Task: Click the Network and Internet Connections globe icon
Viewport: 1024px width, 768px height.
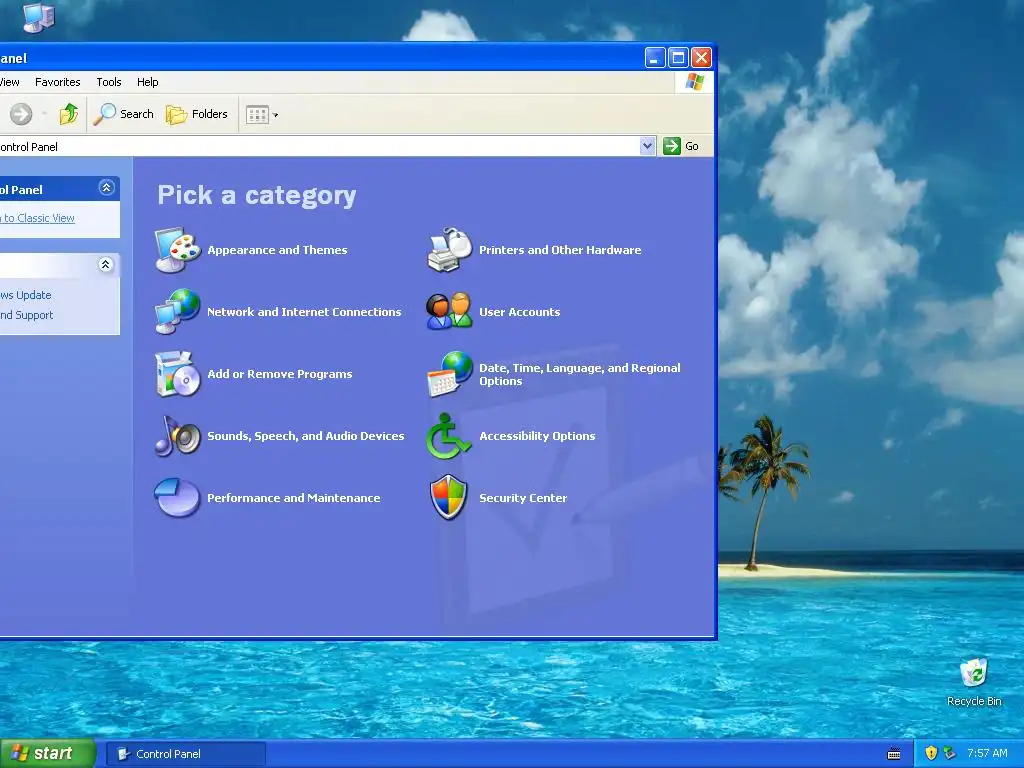Action: [178, 312]
